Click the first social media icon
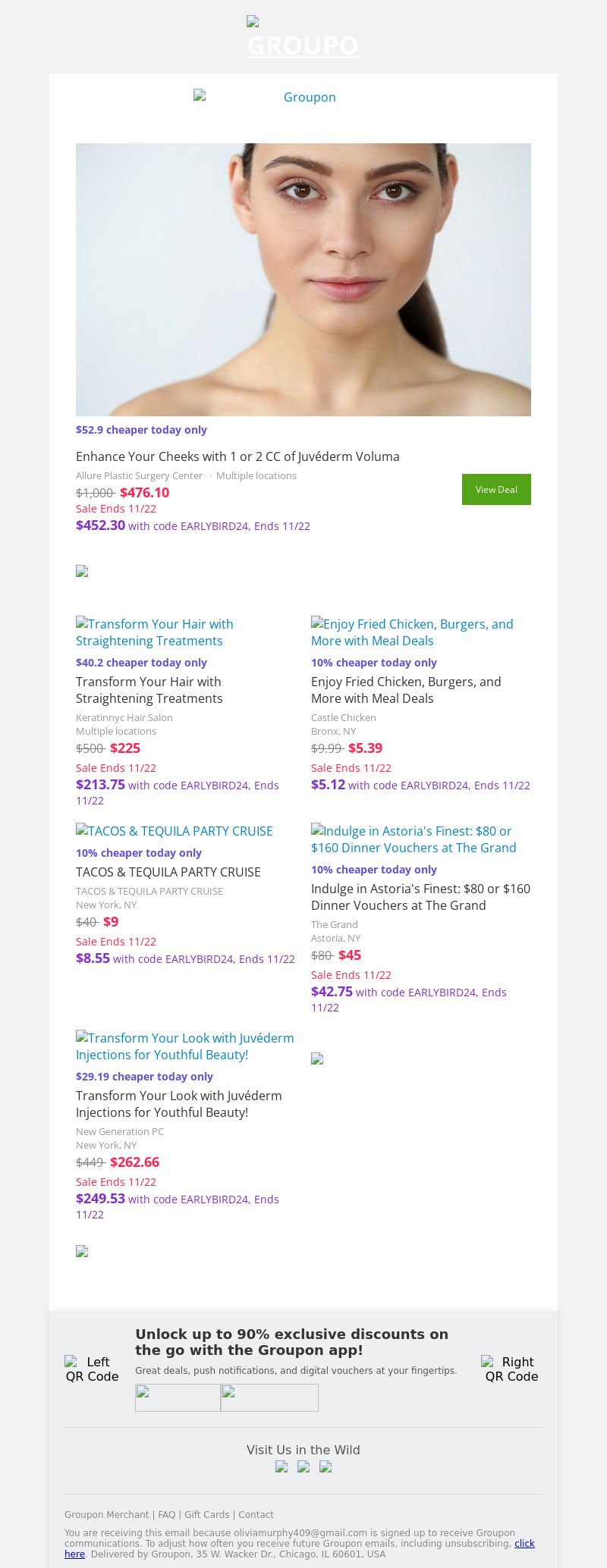Image resolution: width=607 pixels, height=1568 pixels. (281, 1466)
